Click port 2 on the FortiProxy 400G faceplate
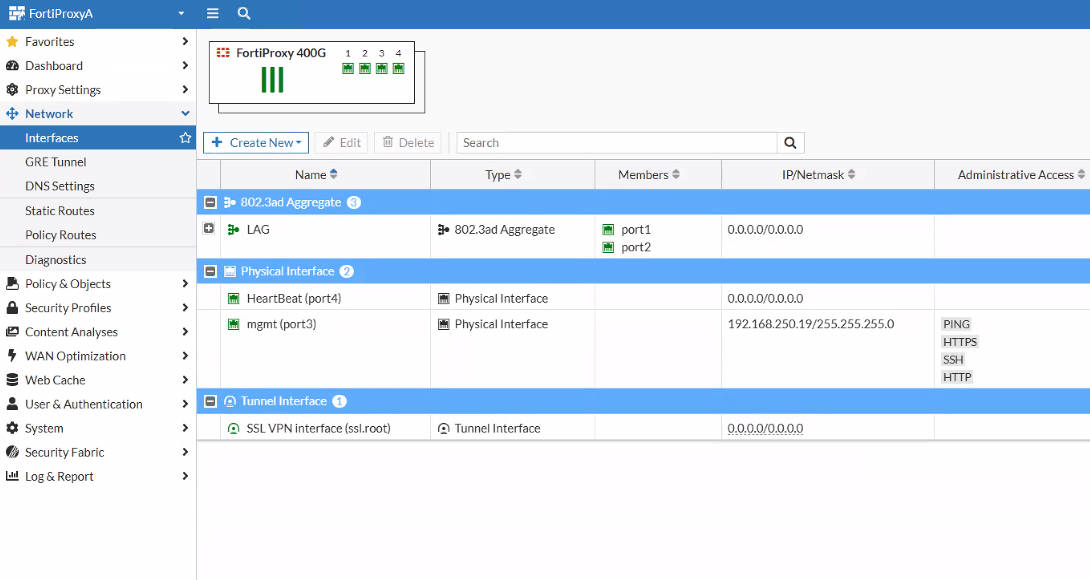Viewport: 1090px width, 580px height. [x=365, y=68]
